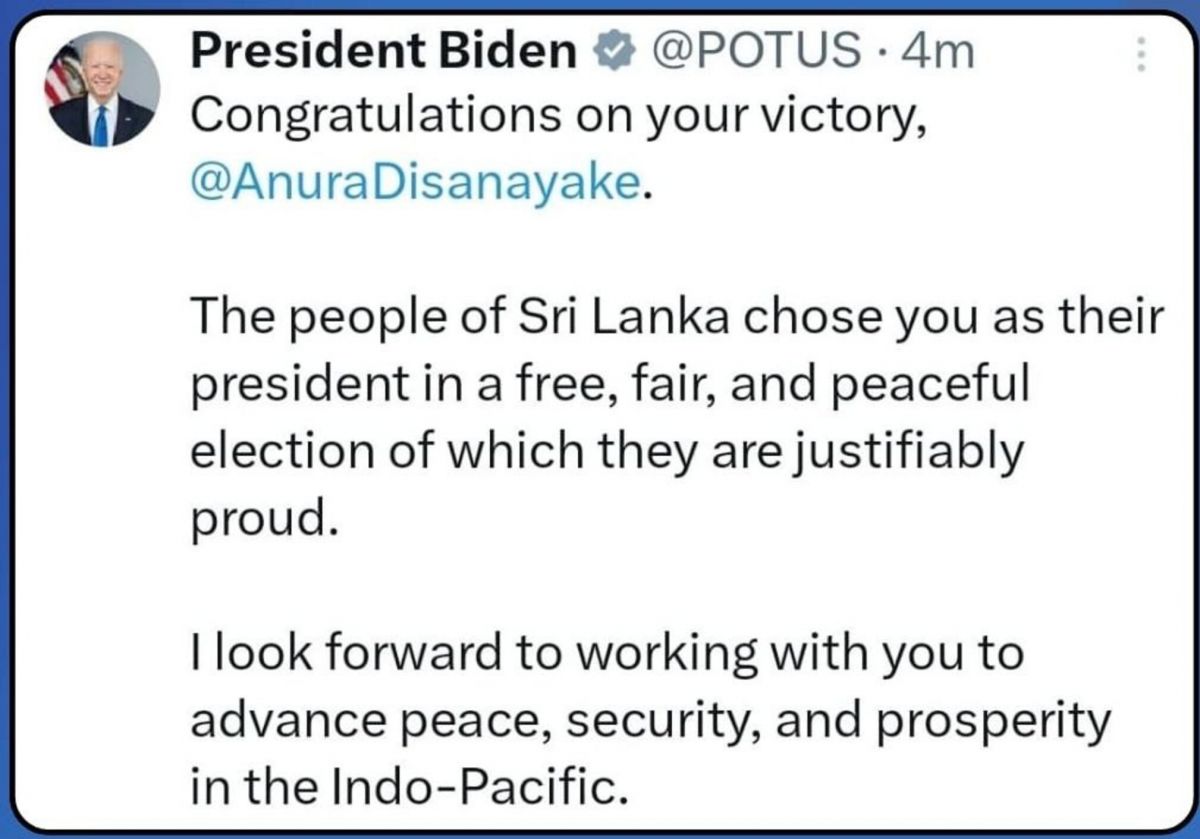The image size is (1200, 839).
Task: Click the @POTUS handle
Action: pos(756,51)
